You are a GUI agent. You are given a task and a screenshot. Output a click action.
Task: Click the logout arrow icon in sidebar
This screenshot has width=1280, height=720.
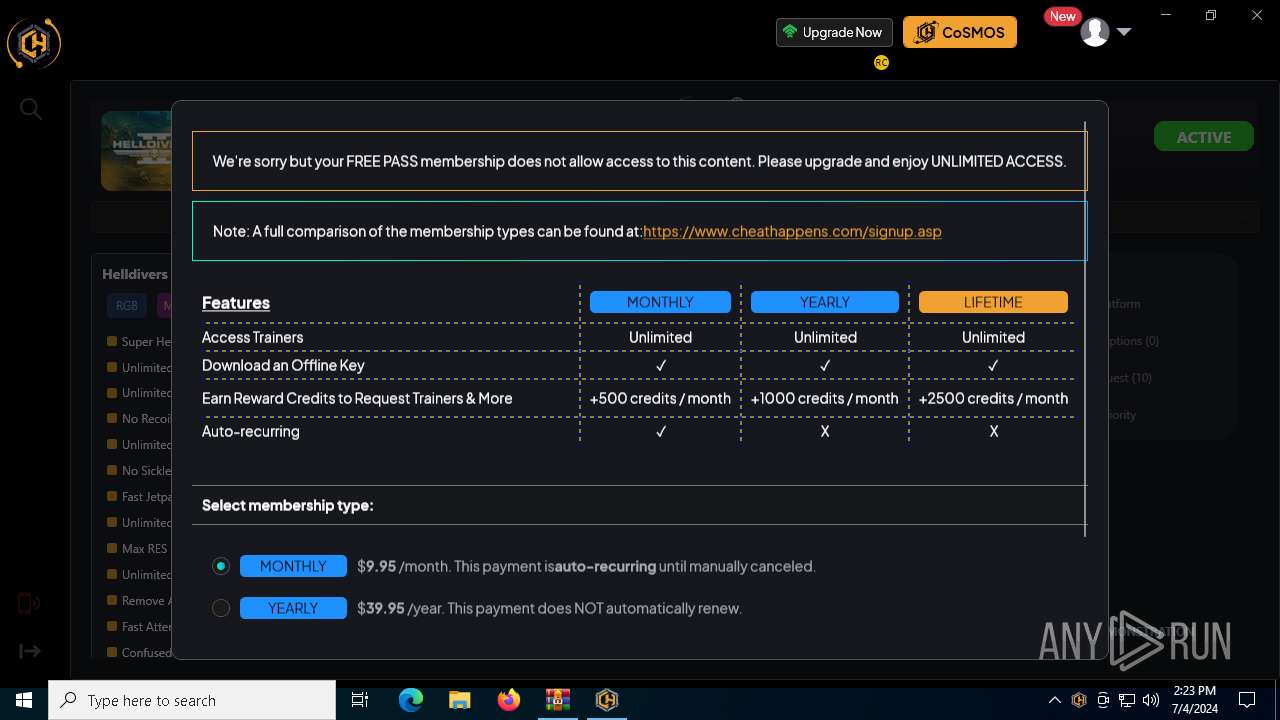pos(30,651)
